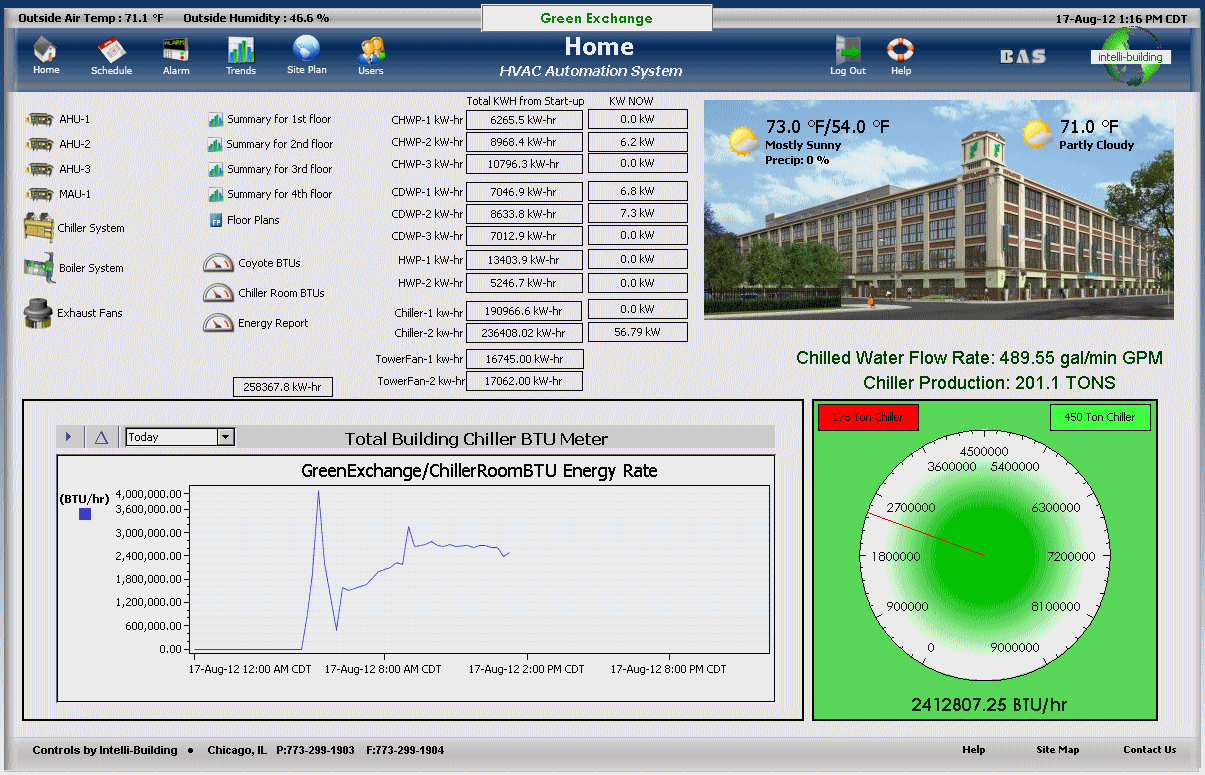Toggle the 175 Ton Chiller status indicator
Image resolution: width=1205 pixels, height=775 pixels.
coord(867,417)
